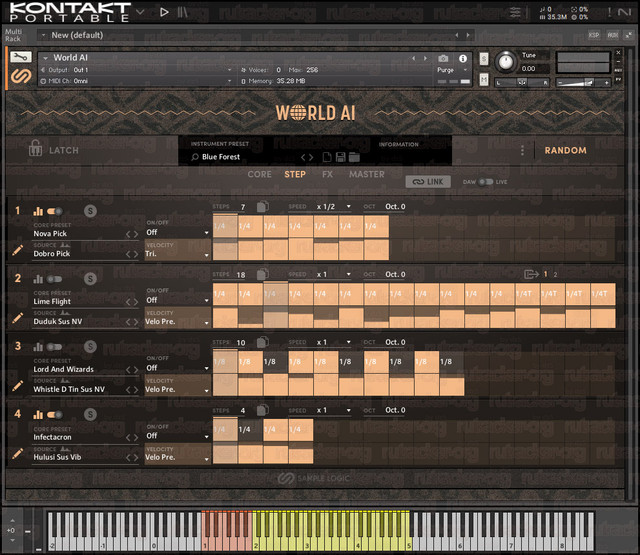Copy steps icon in core 2 row
This screenshot has width=640, height=555.
coord(262,274)
